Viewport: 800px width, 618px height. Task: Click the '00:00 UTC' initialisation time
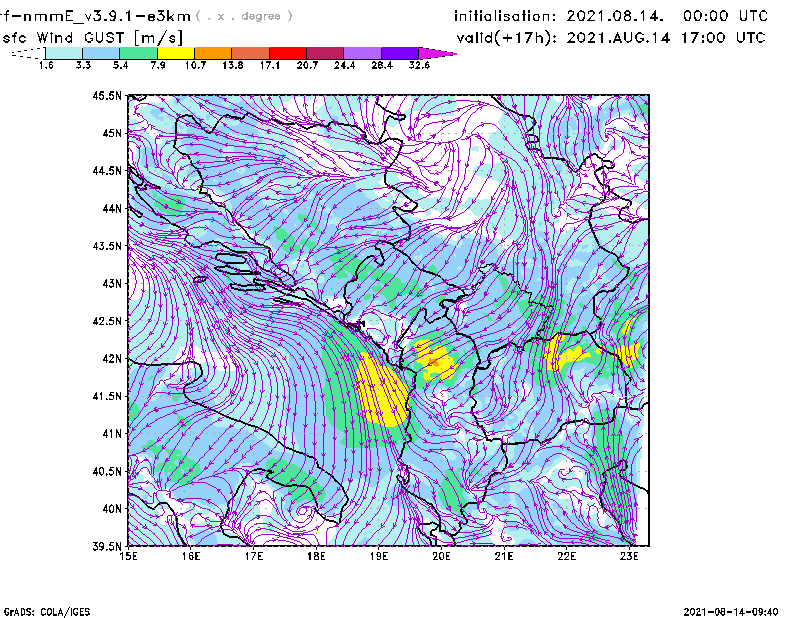click(x=725, y=16)
